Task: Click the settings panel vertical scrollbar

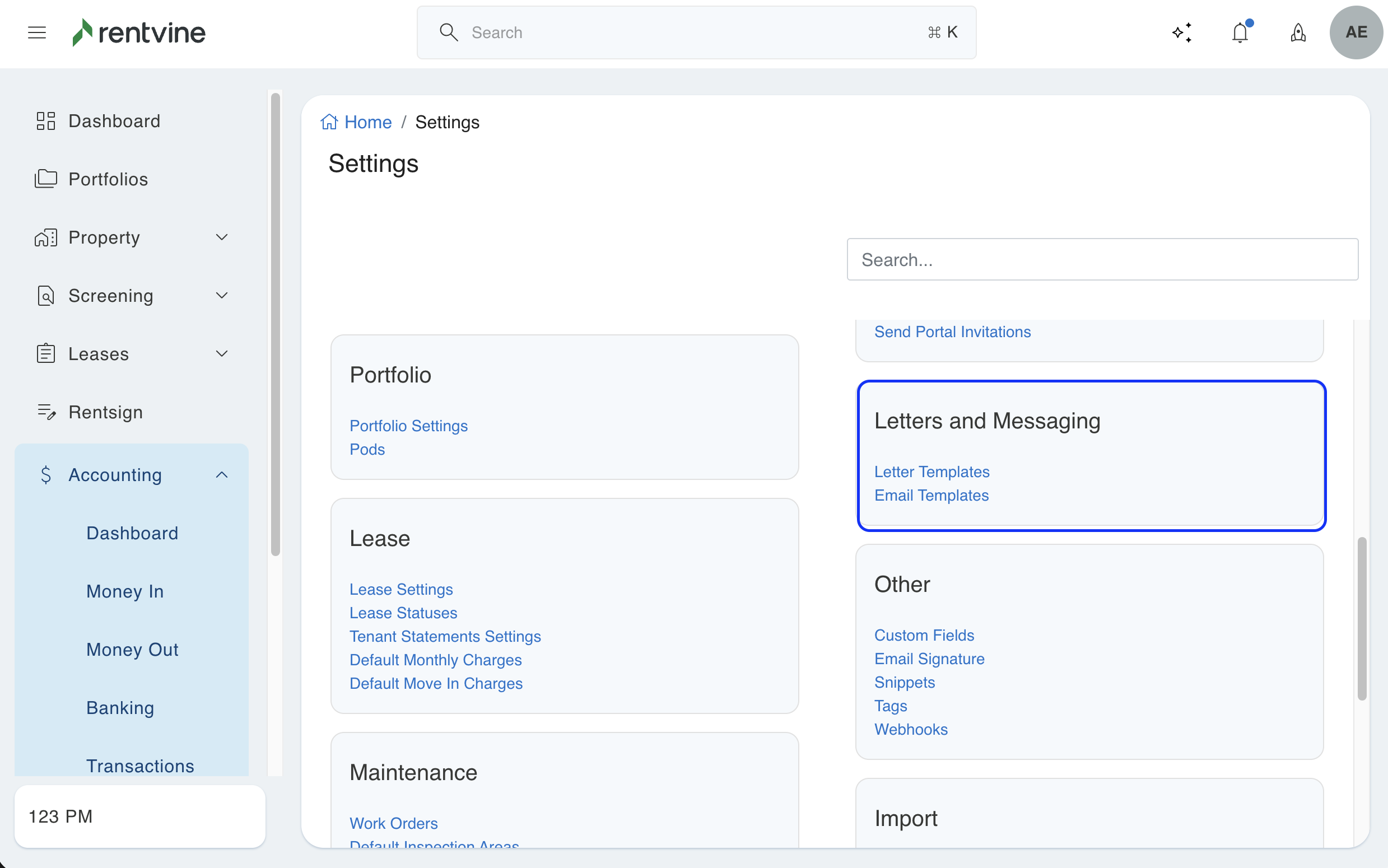Action: [x=1362, y=619]
